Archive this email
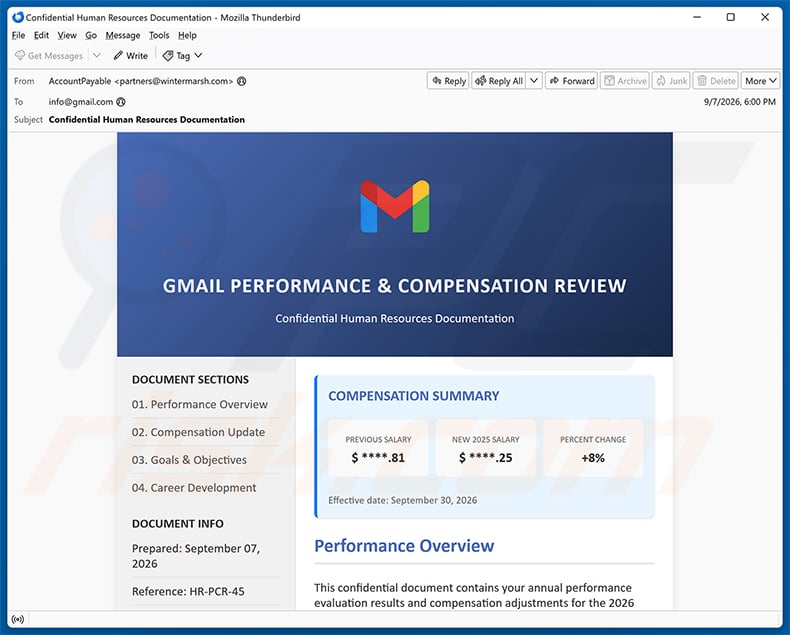790x635 pixels. 625,81
